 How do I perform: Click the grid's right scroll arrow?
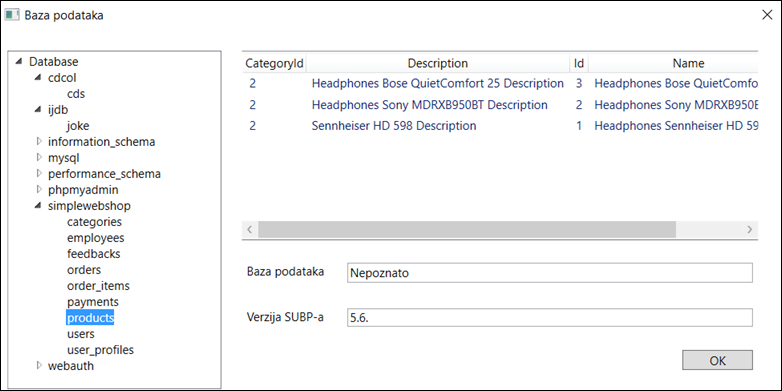pyautogui.click(x=750, y=229)
